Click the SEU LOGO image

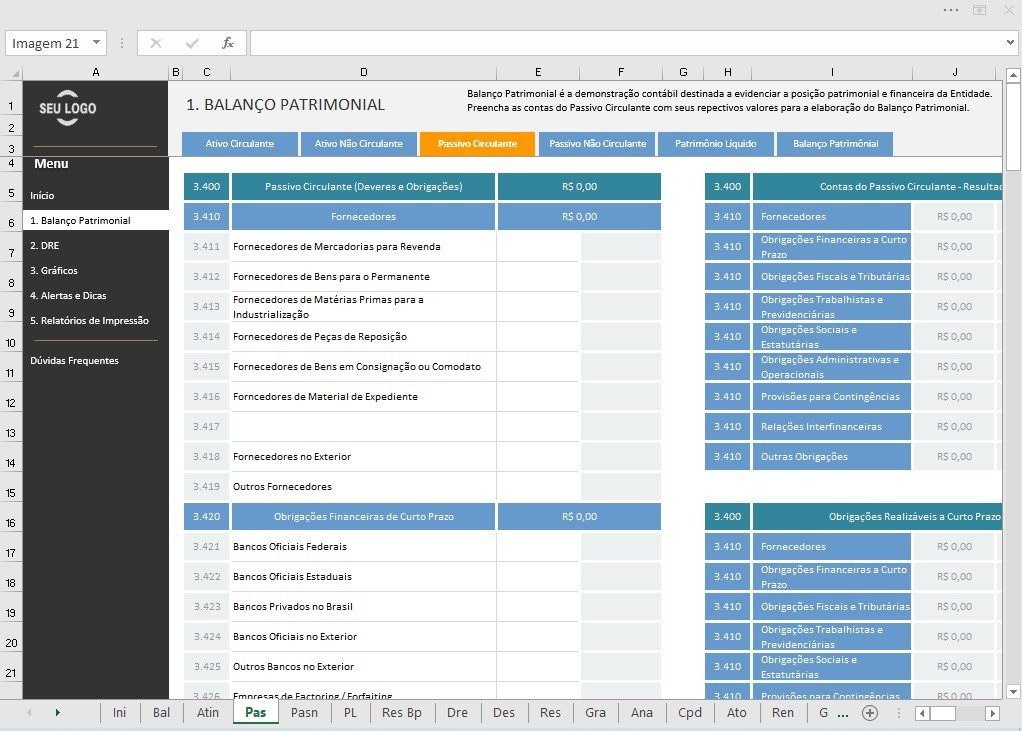pyautogui.click(x=67, y=108)
